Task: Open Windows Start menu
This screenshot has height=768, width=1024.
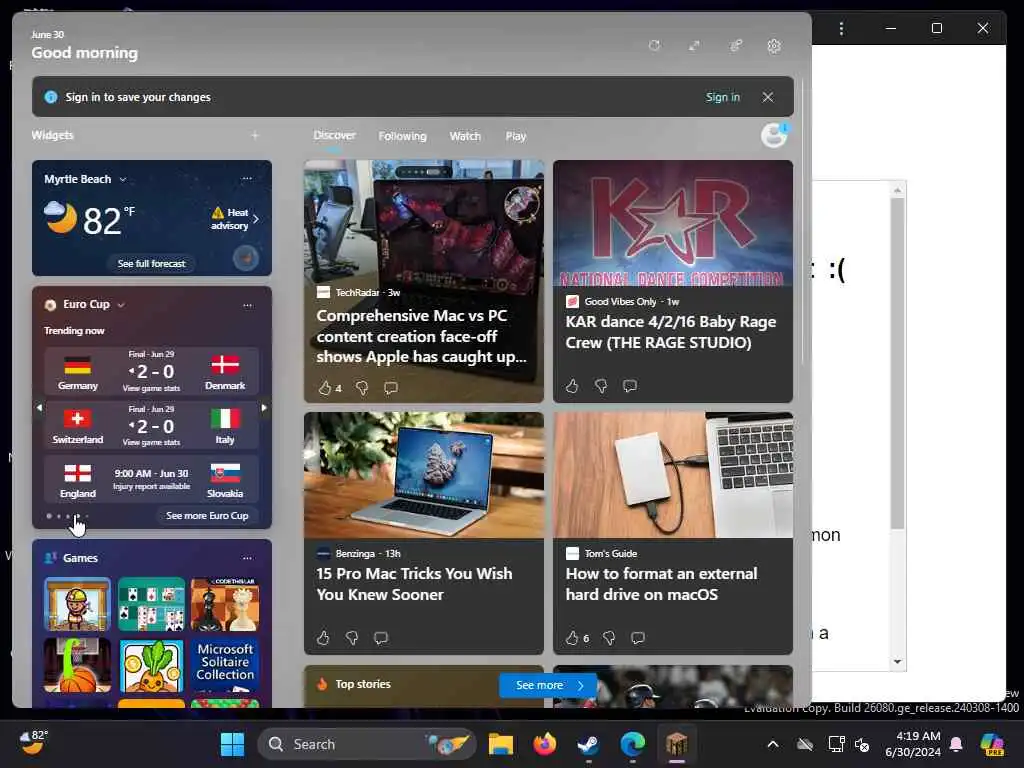Action: click(x=232, y=744)
